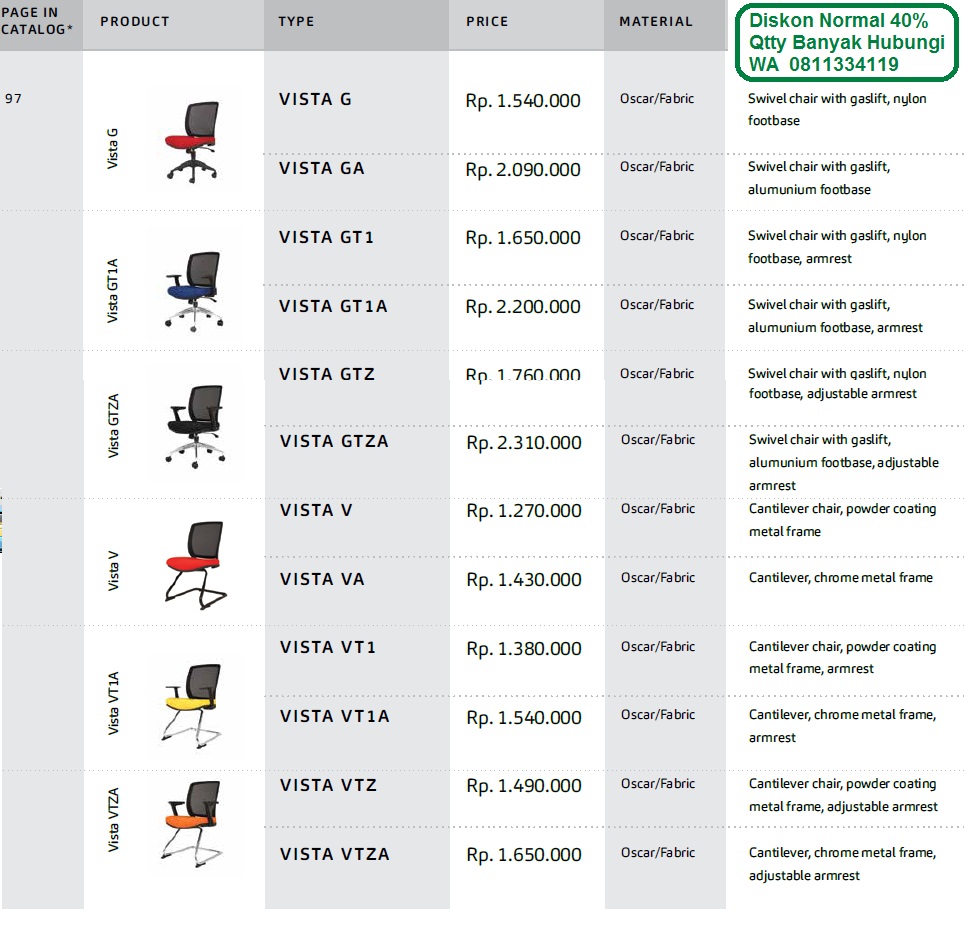Image resolution: width=964 pixels, height=928 pixels.
Task: Open the yellow Vista VT1A chair image
Action: (x=194, y=703)
